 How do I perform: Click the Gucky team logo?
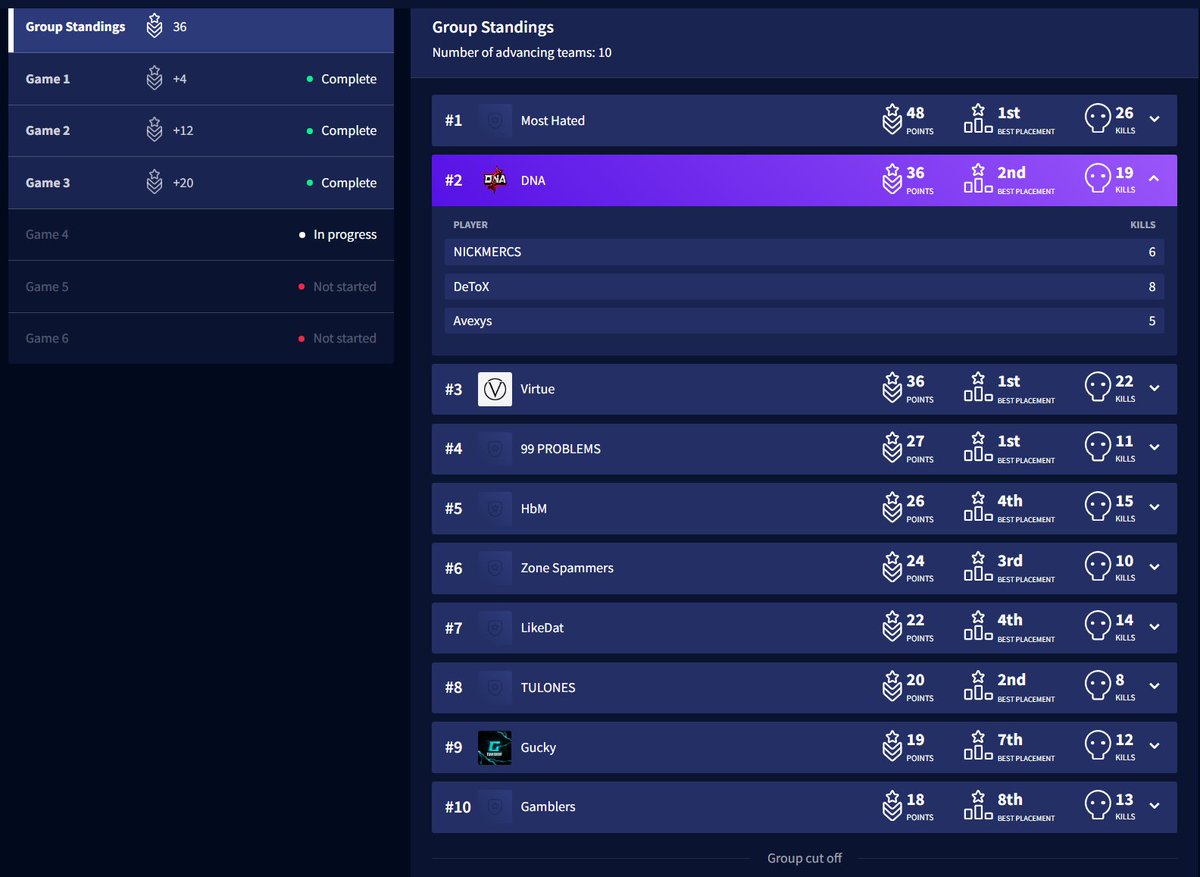pos(495,748)
